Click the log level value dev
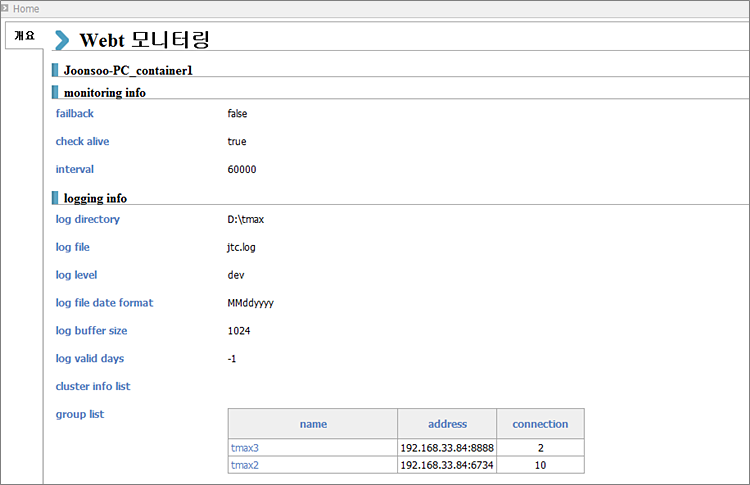Screen dimensions: 750x485 click(236, 275)
